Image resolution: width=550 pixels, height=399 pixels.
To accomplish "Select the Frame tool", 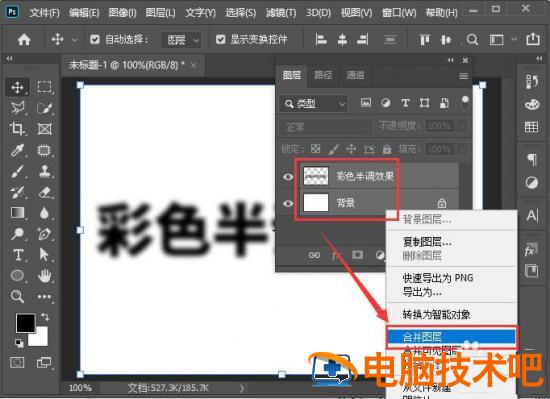I will pos(45,129).
